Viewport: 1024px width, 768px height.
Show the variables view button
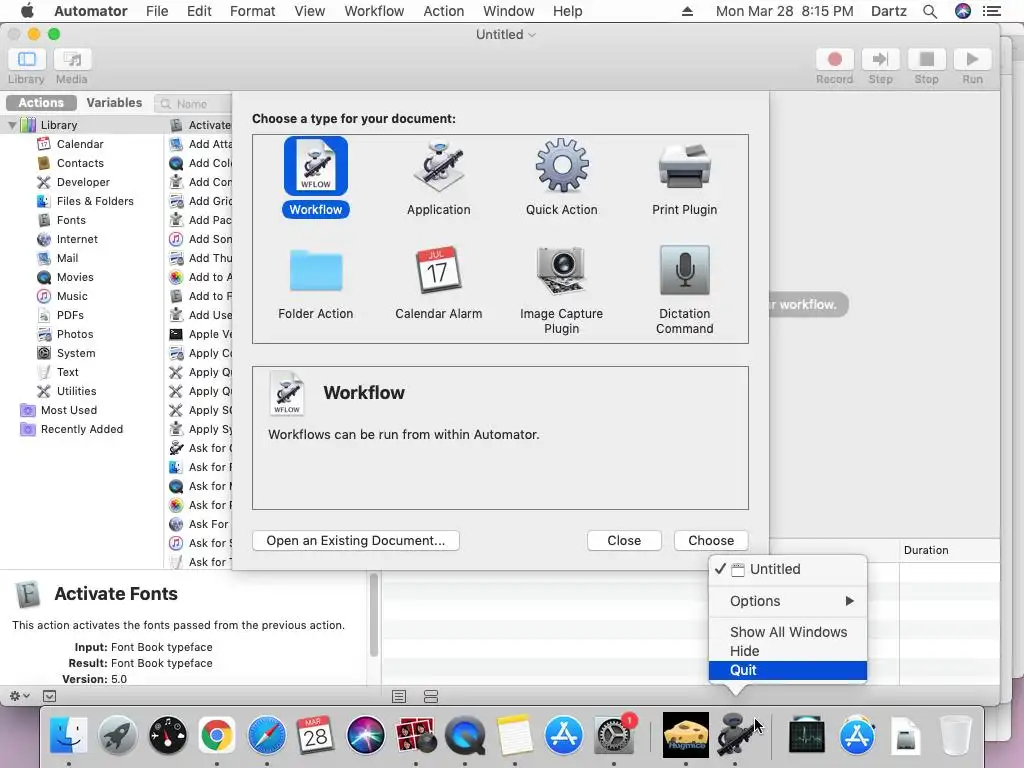tap(431, 696)
